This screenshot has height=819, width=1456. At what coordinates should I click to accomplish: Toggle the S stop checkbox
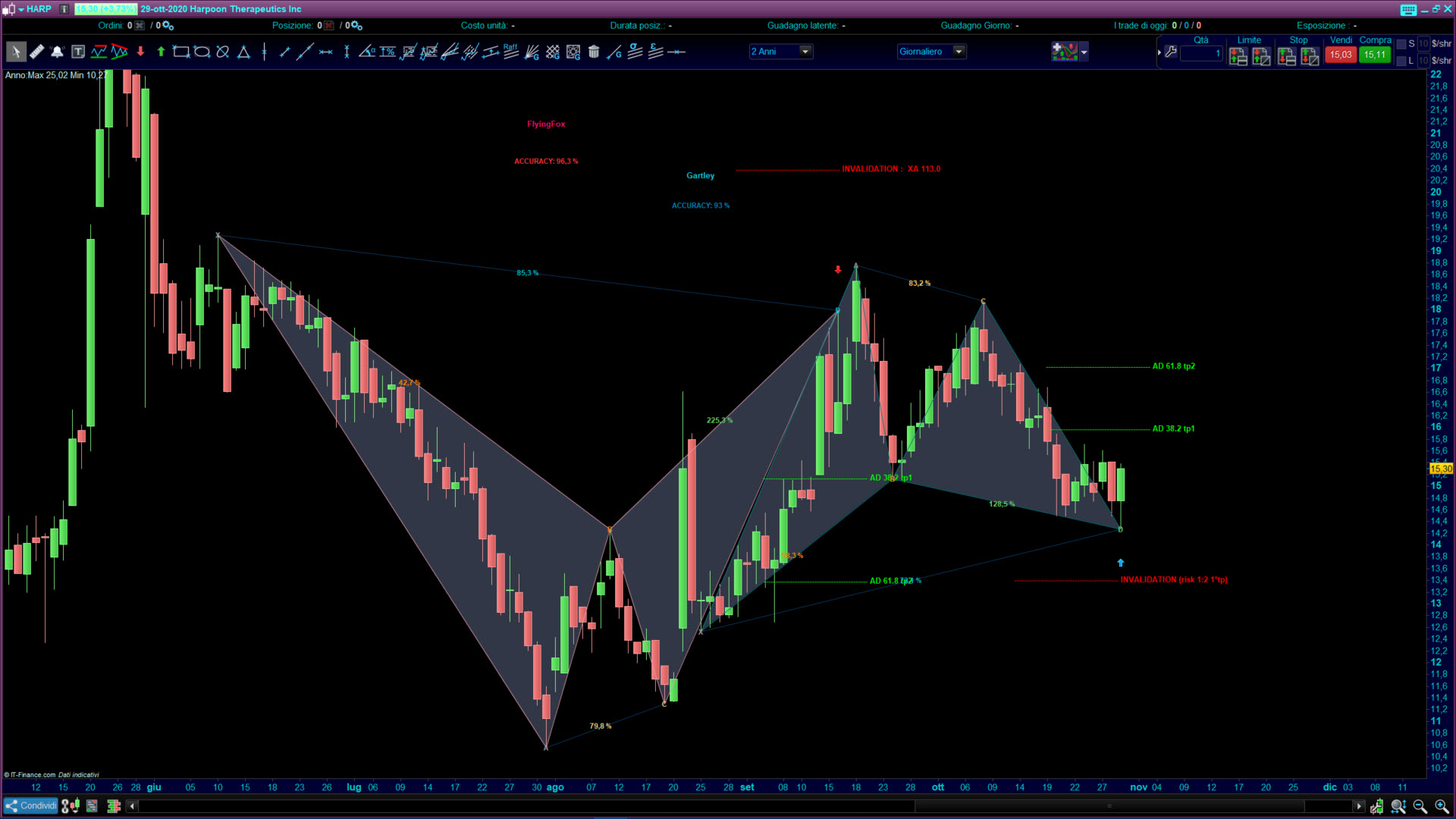pos(1401,44)
